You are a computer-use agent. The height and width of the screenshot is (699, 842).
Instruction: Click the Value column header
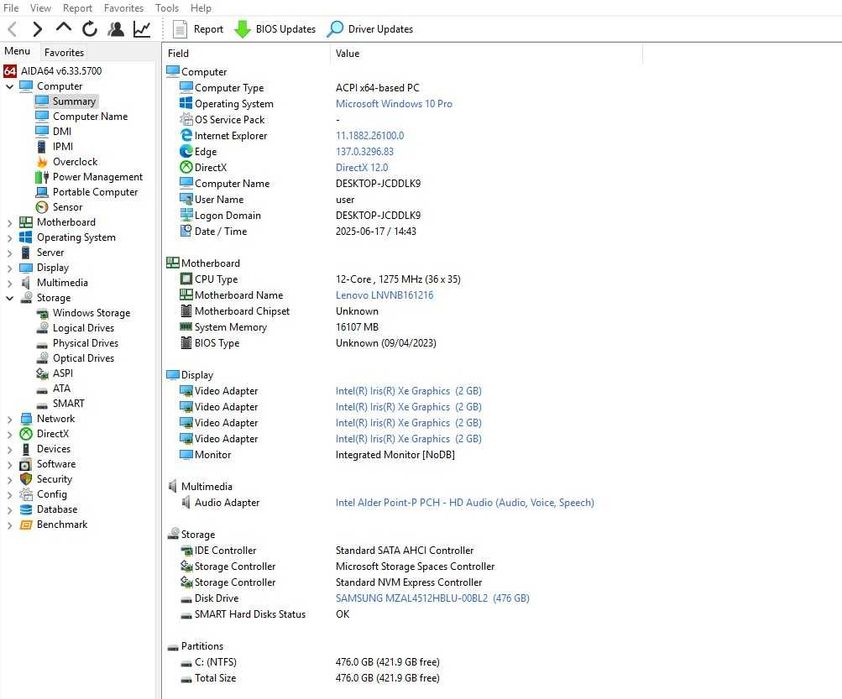486,53
